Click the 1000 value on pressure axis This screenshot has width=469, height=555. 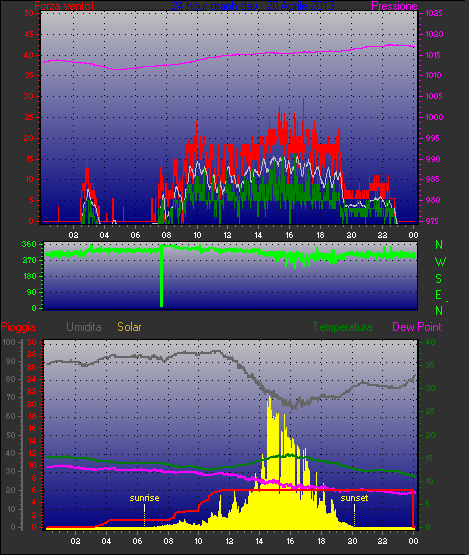pyautogui.click(x=434, y=117)
